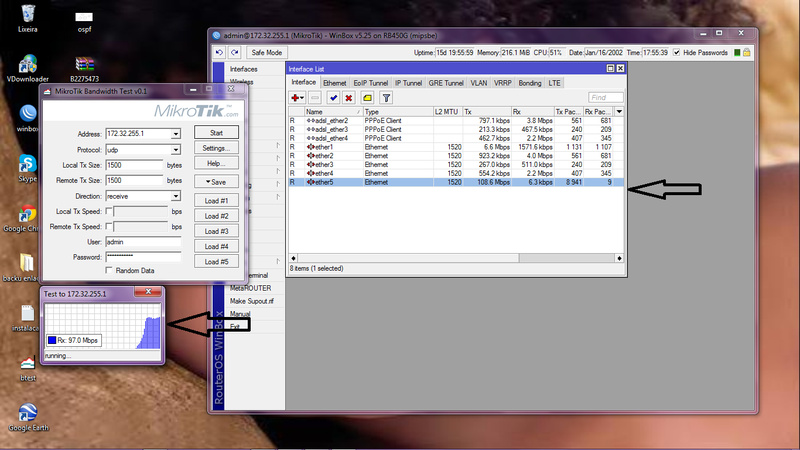The height and width of the screenshot is (450, 800).
Task: Expand the Protocol dropdown
Action: pyautogui.click(x=175, y=150)
